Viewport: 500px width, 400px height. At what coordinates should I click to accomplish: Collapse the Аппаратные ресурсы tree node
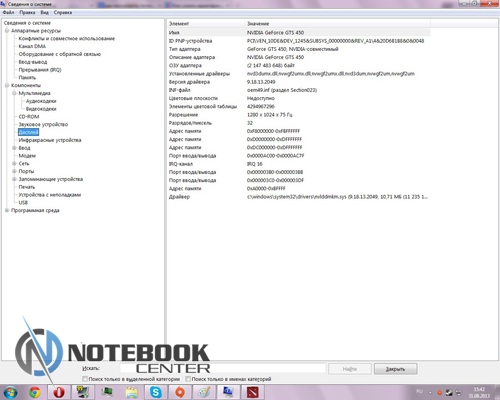tap(7, 31)
